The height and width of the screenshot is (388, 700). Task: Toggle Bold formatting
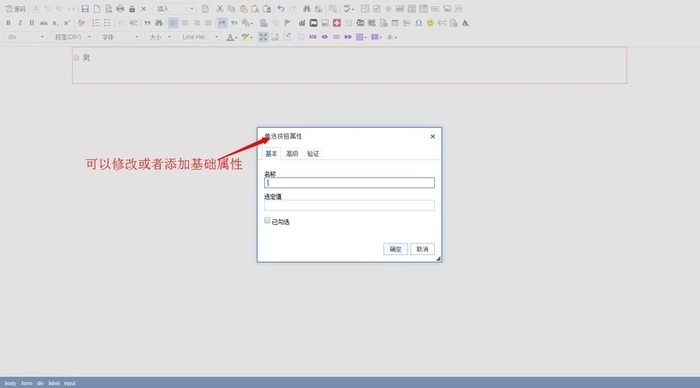(8, 23)
